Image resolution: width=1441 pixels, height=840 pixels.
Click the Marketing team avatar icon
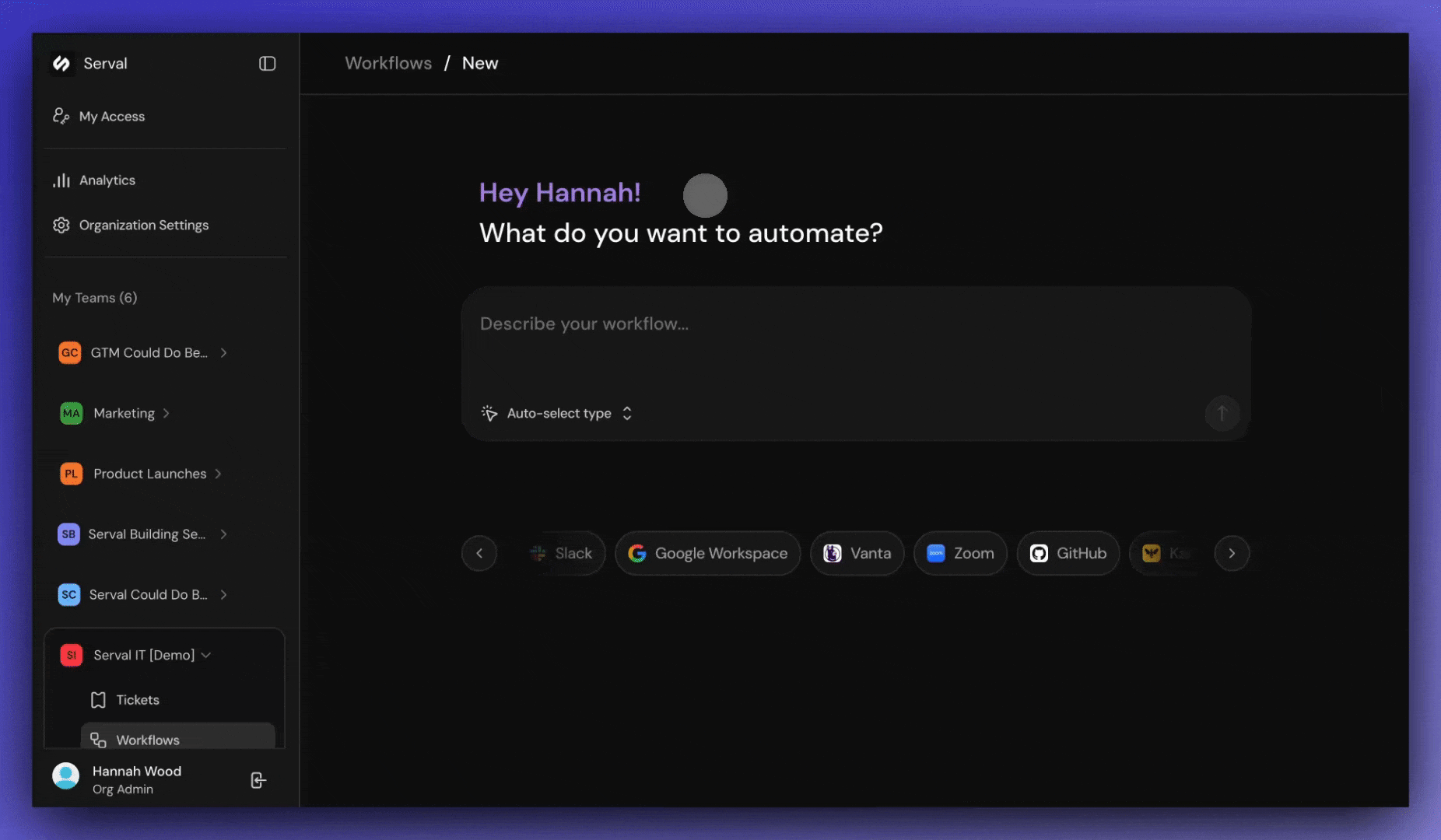point(70,413)
